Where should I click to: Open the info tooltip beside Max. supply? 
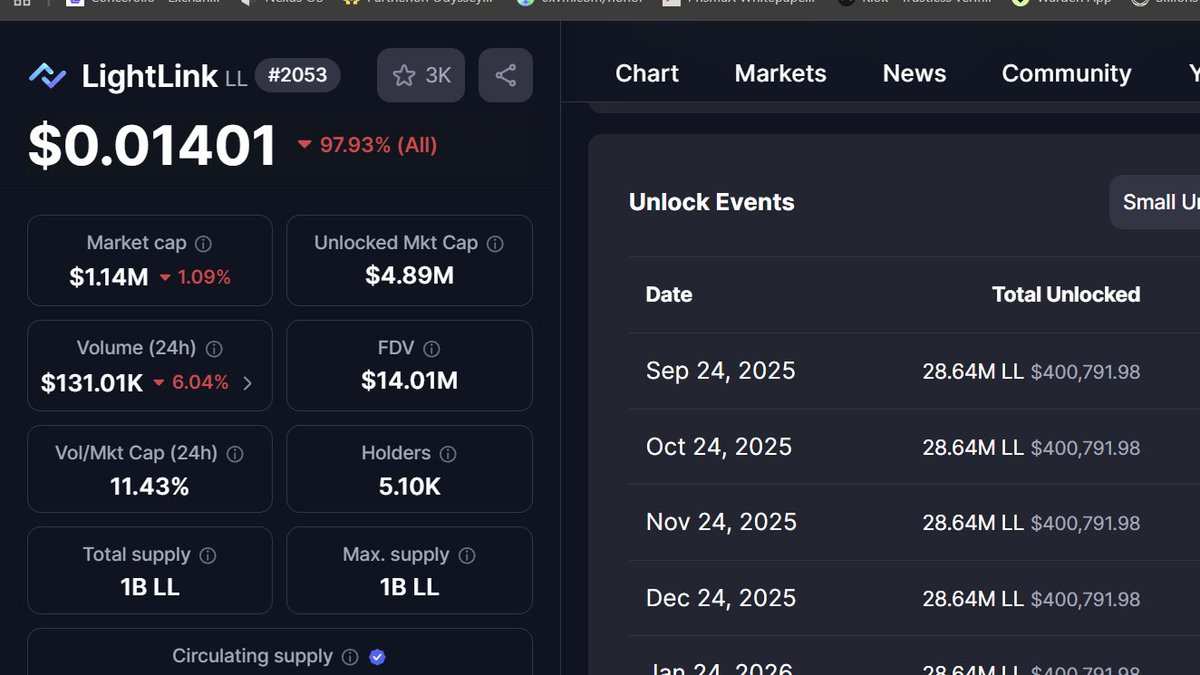467,555
